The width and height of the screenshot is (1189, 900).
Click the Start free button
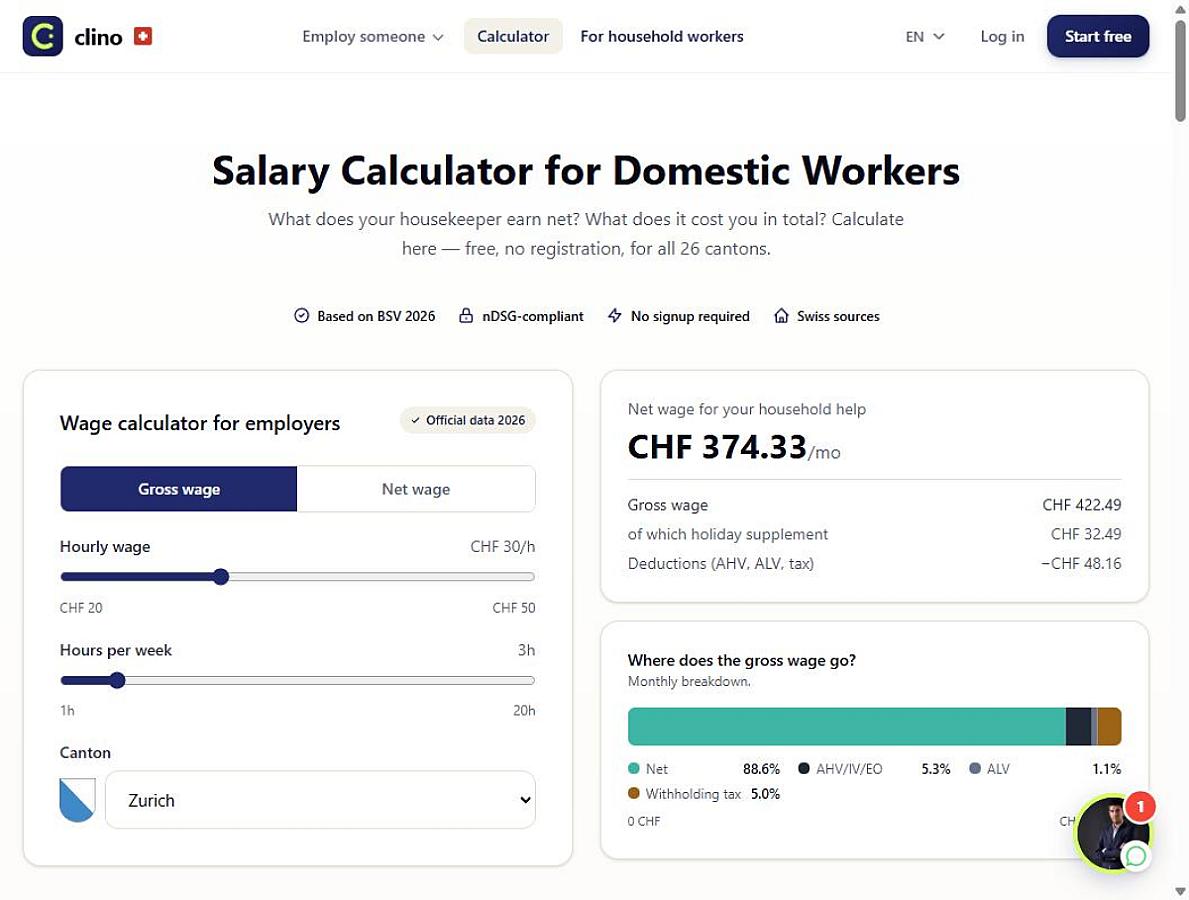point(1097,36)
